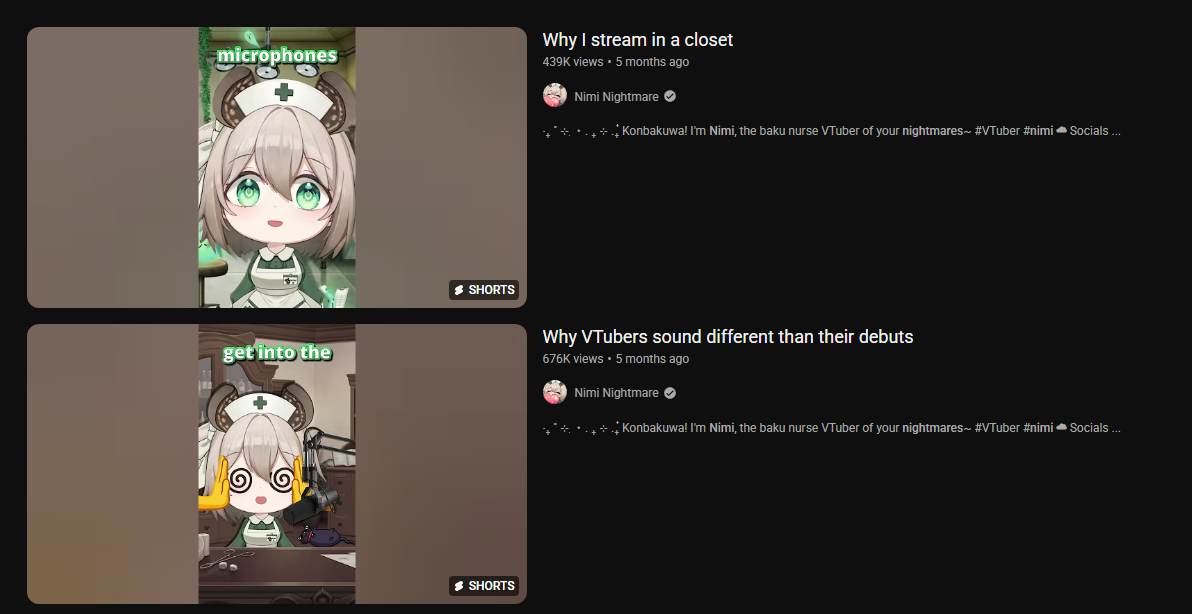This screenshot has height=614, width=1192.
Task: Open Nimi Nightmare avatar beside the closet video
Action: click(555, 96)
